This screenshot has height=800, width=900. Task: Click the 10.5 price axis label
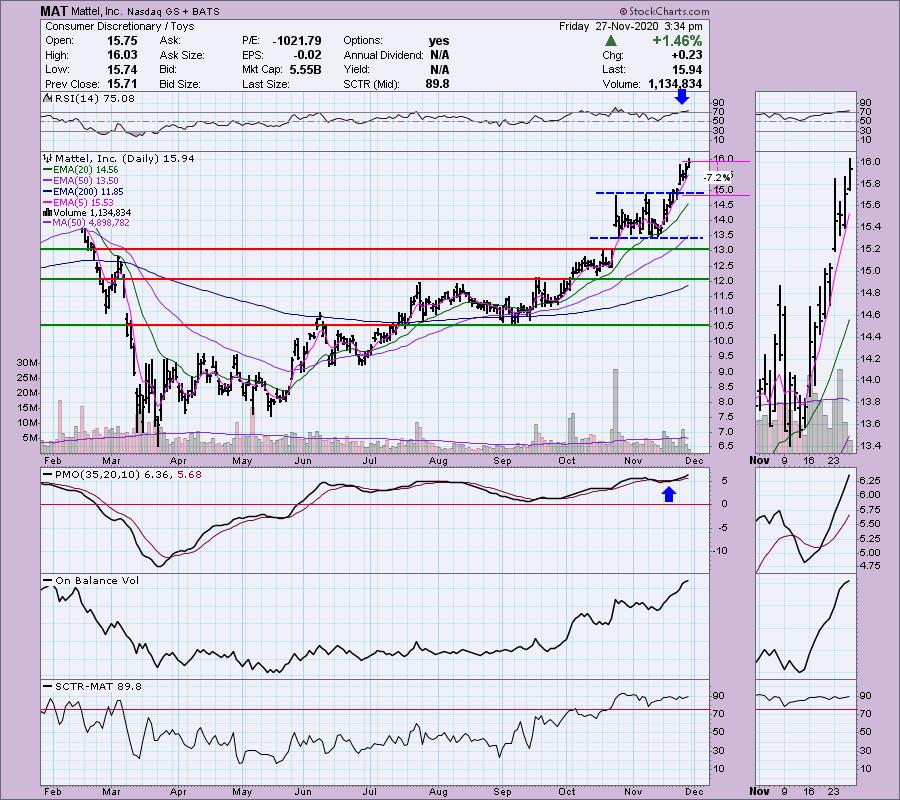coord(721,325)
